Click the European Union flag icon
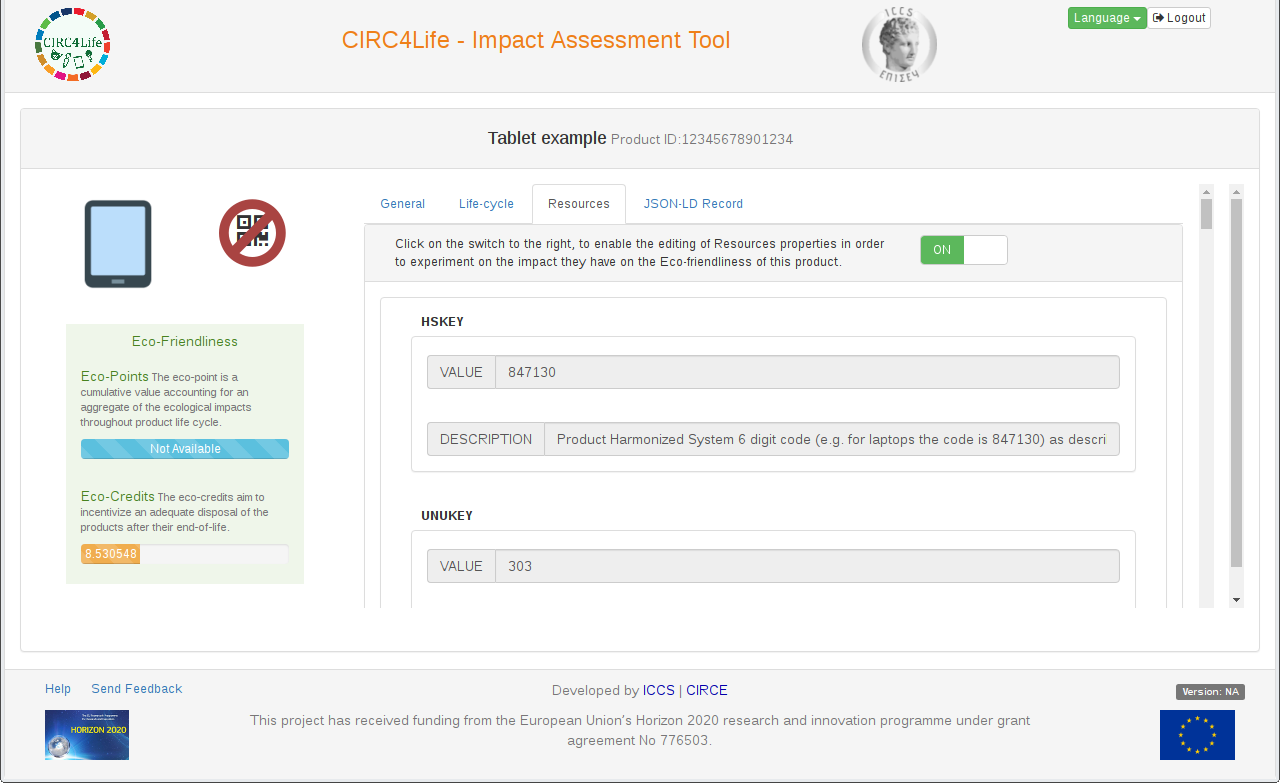 click(1197, 735)
